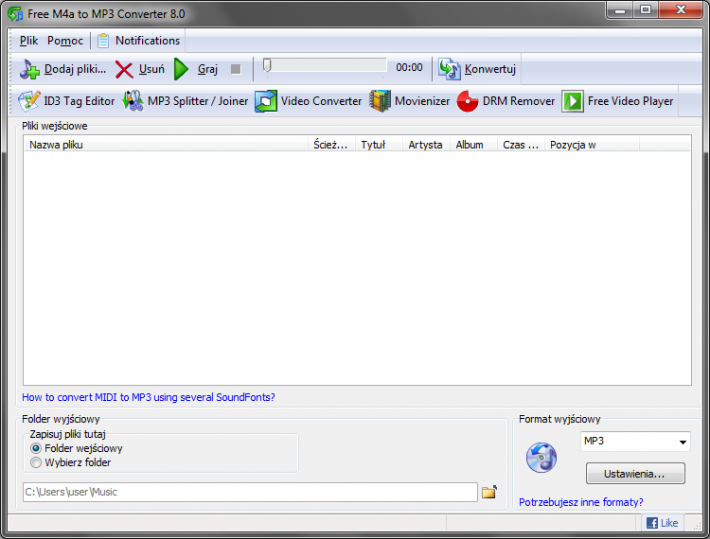Open the Plik menu
Viewport: 710px width, 539px height.
29,41
